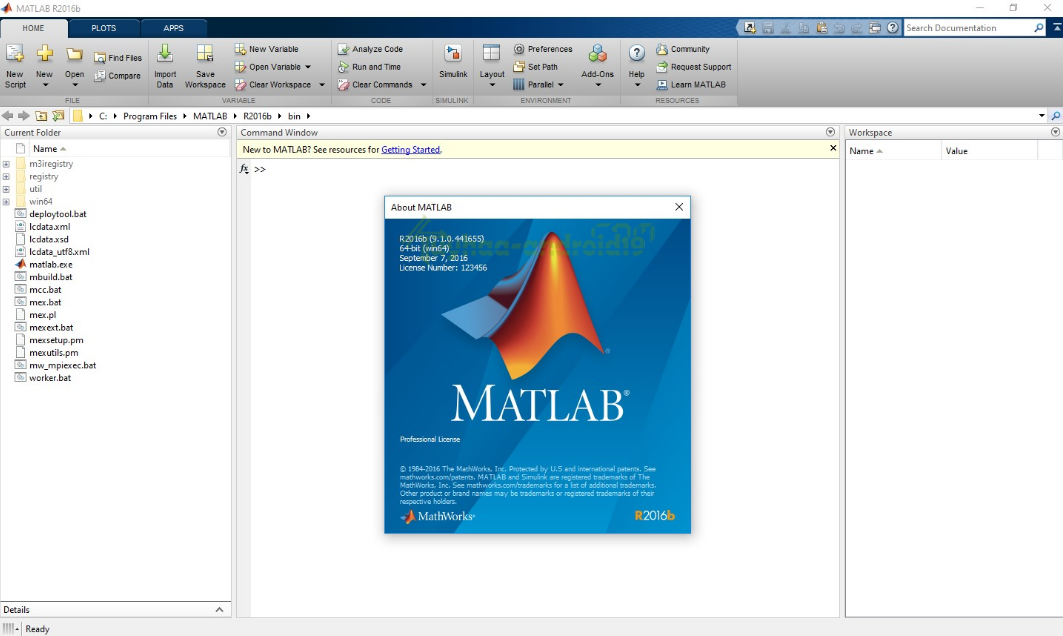This screenshot has width=1063, height=636.
Task: Select deploytool.bat file
Action: coord(58,214)
